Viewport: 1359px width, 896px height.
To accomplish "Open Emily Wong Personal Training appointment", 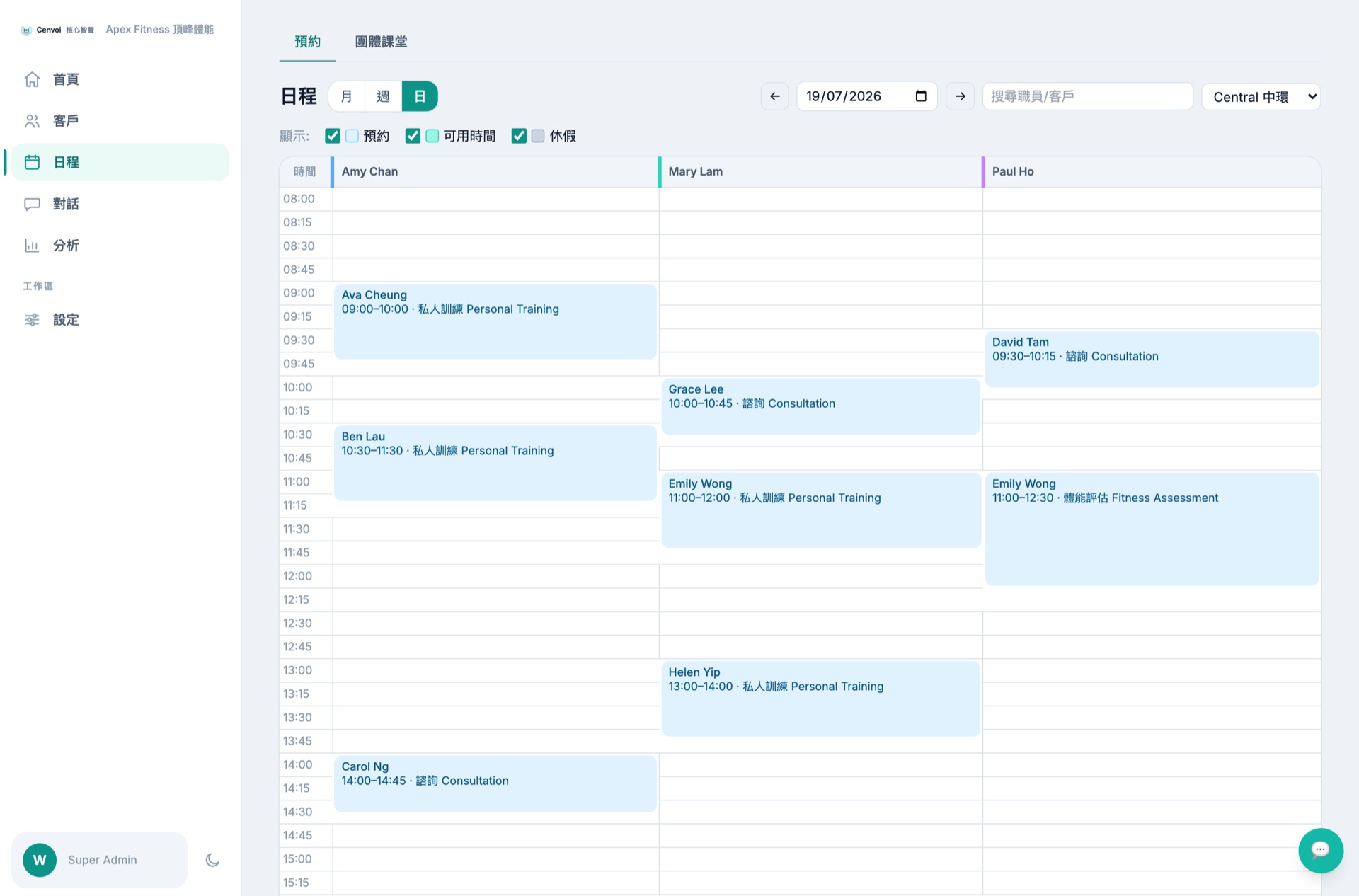I will [x=821, y=510].
